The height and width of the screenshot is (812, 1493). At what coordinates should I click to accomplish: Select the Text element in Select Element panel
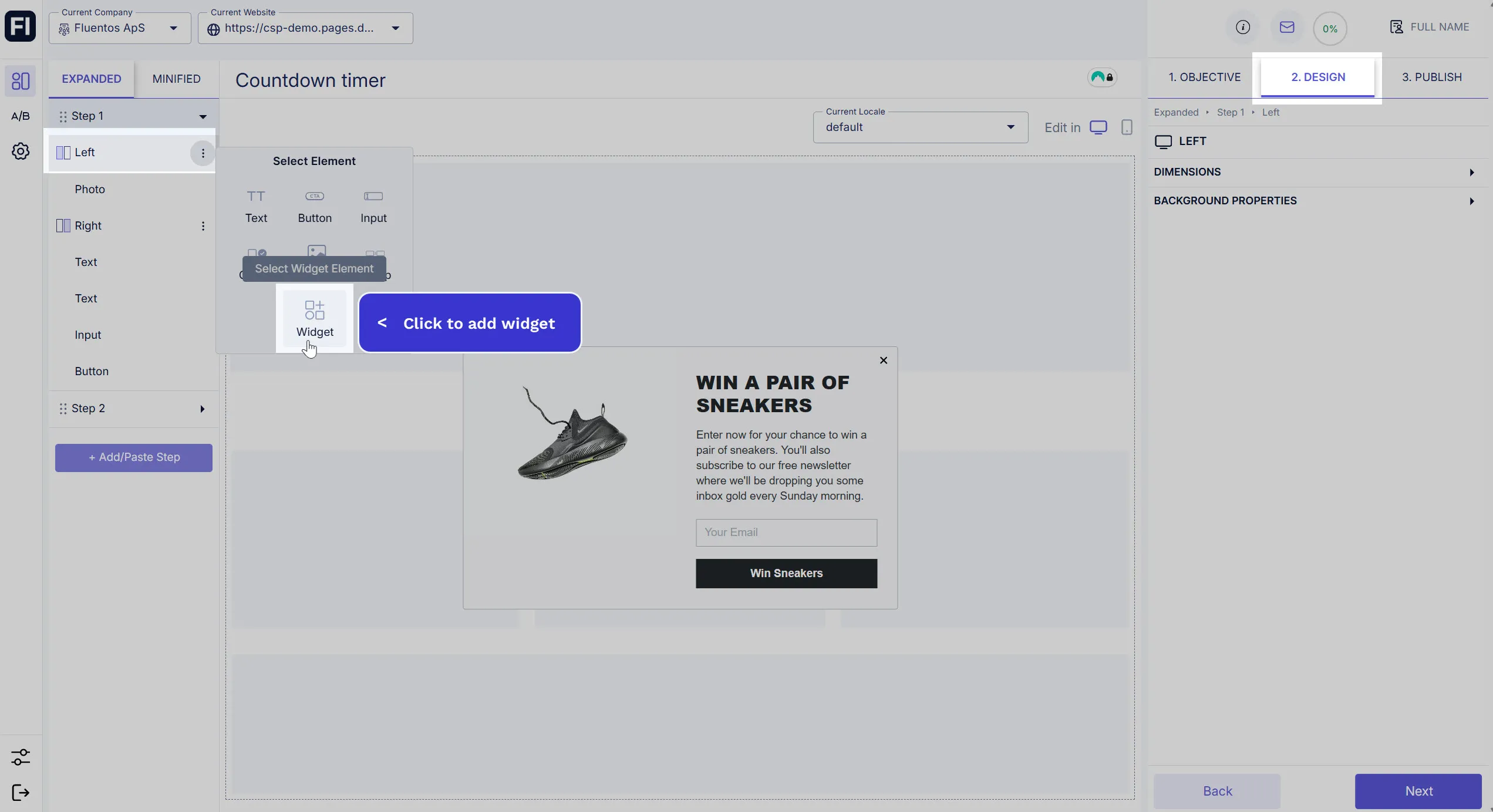(256, 205)
